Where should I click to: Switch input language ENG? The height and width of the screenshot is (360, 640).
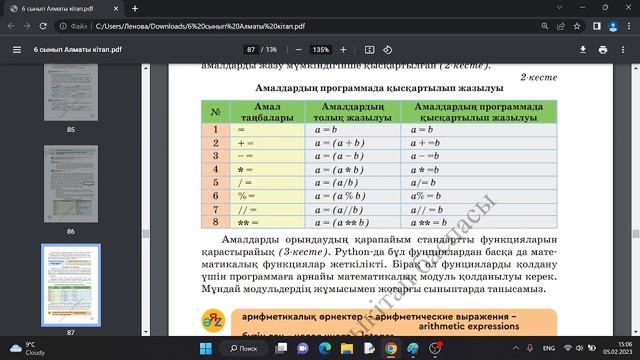549,348
